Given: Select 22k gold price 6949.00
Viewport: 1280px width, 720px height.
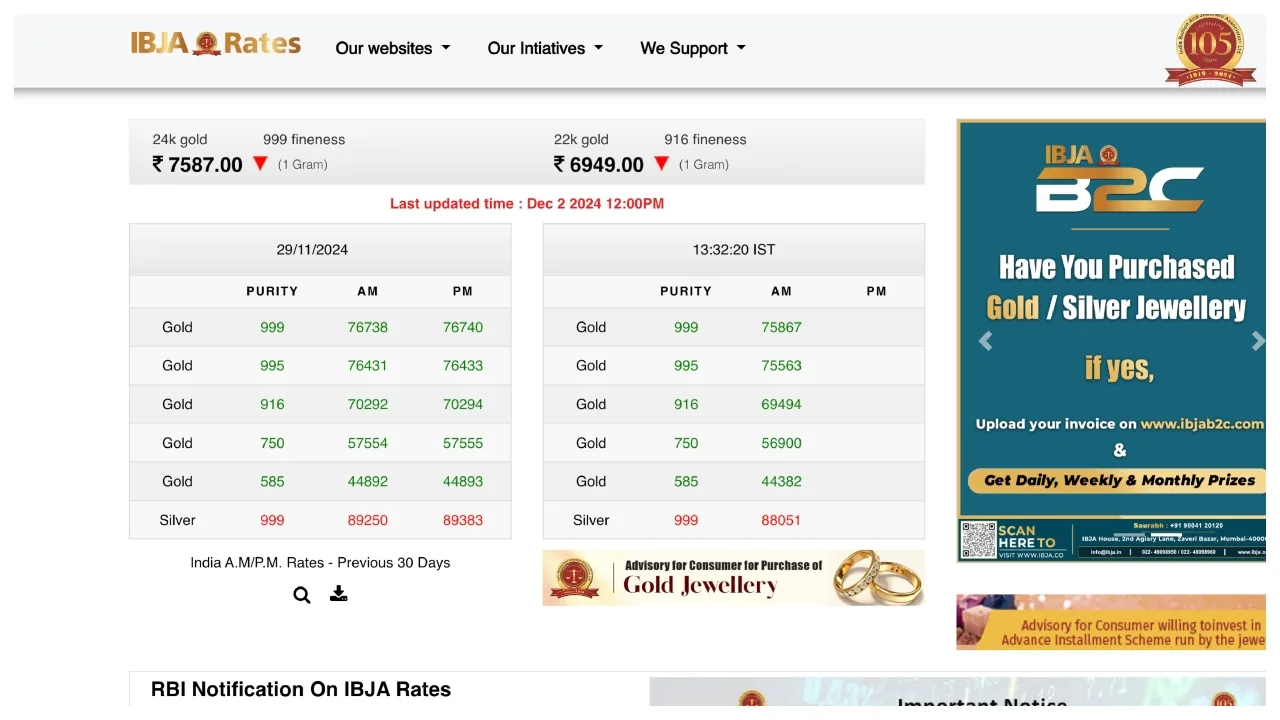Looking at the screenshot, I should [598, 165].
